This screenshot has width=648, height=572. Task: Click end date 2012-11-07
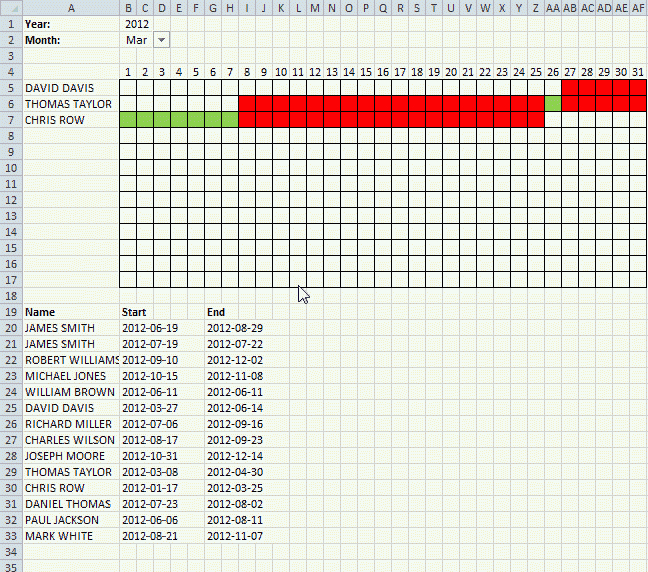235,536
